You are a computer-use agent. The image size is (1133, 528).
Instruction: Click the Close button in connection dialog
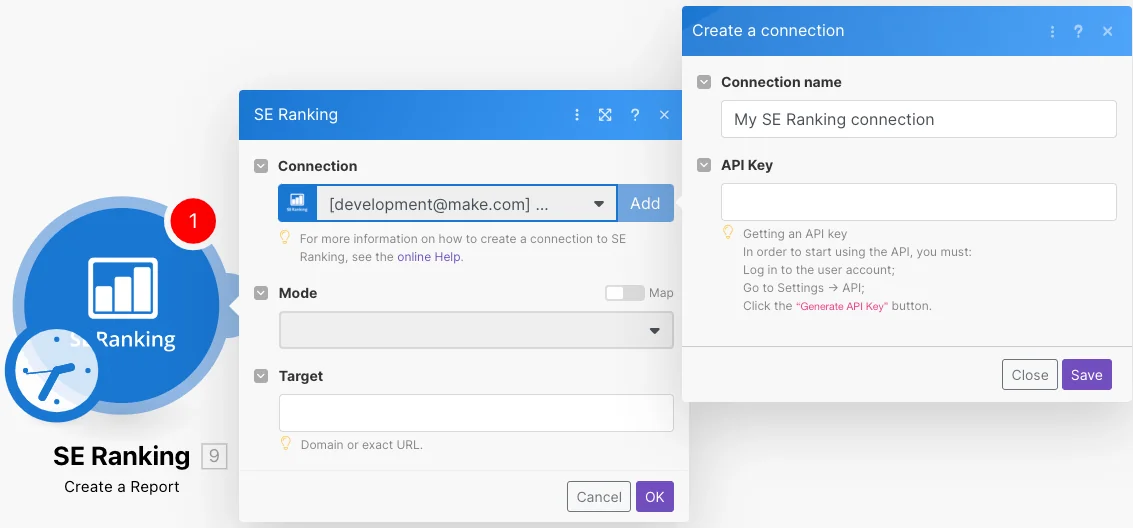coord(1030,375)
